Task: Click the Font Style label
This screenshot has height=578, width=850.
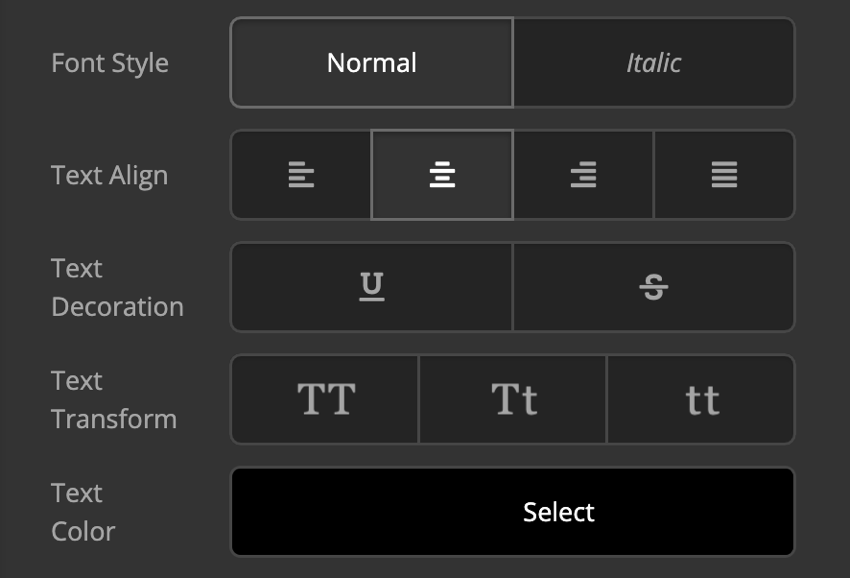Action: coord(110,63)
